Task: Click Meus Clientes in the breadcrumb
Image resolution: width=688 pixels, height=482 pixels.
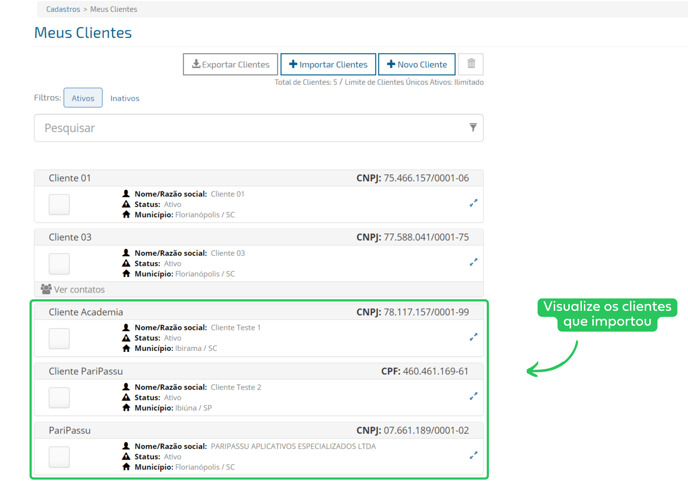Action: pos(114,9)
